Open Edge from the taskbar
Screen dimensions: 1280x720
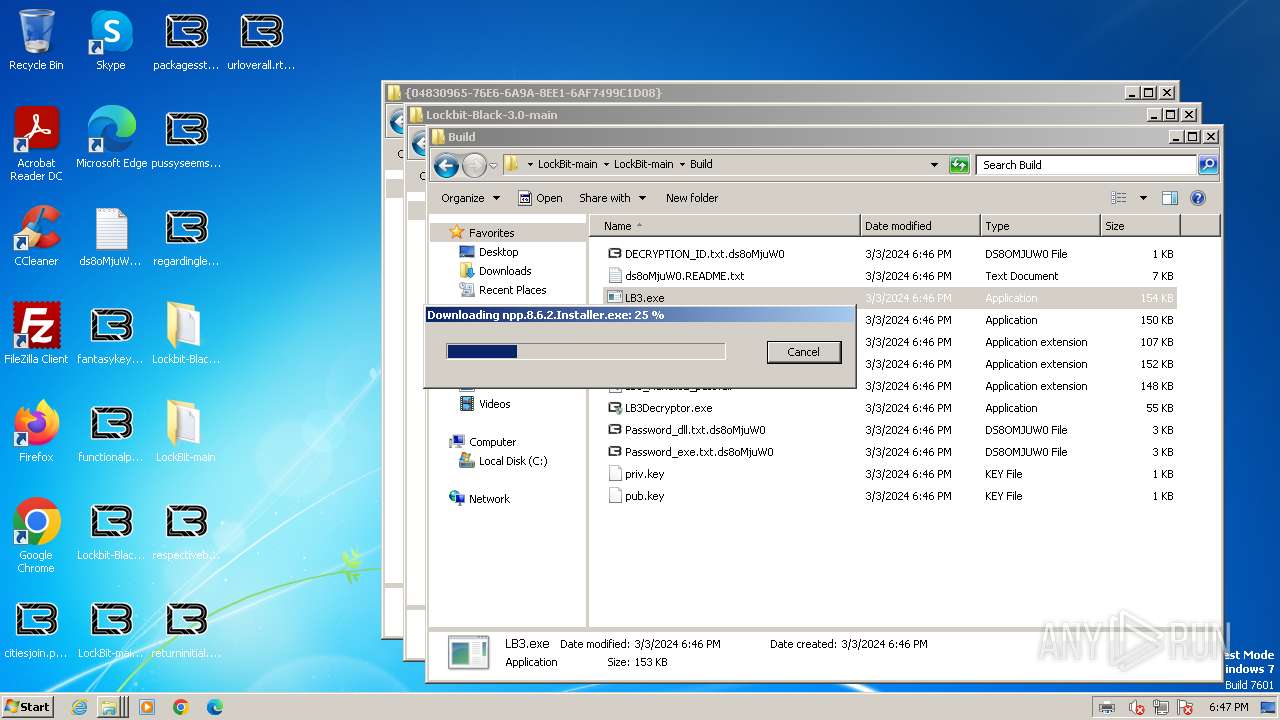[x=214, y=707]
